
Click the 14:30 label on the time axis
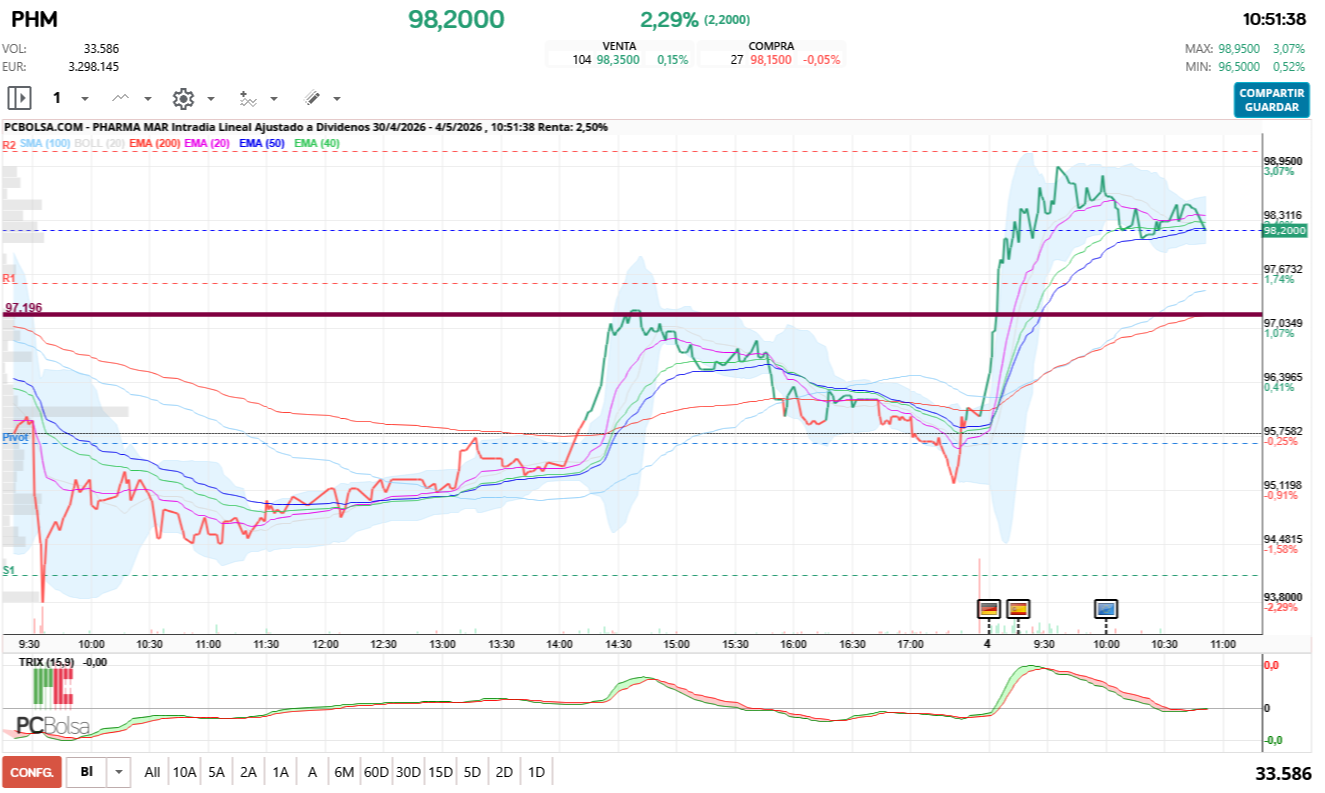[618, 644]
